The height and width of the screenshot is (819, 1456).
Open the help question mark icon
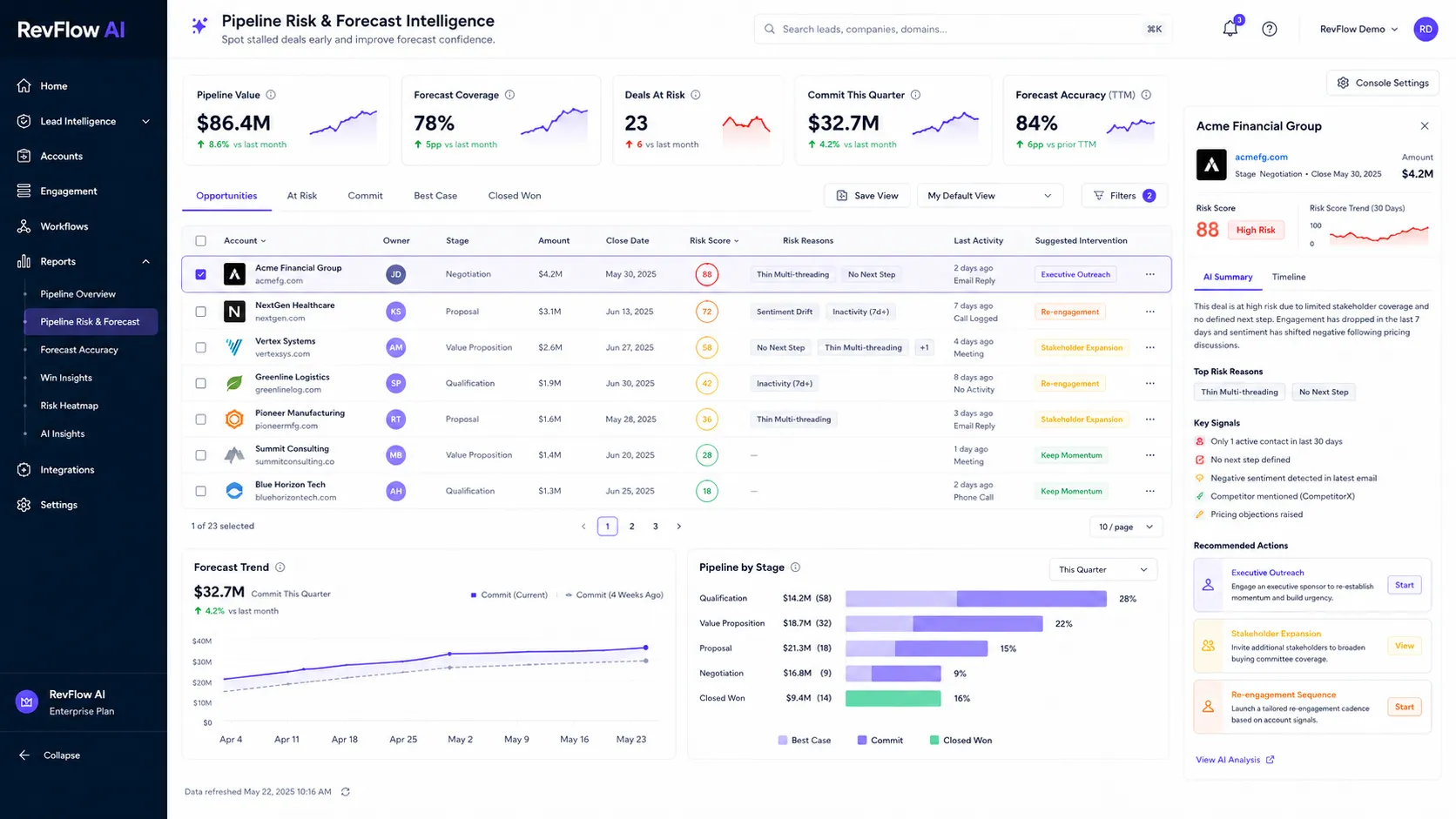(1270, 29)
